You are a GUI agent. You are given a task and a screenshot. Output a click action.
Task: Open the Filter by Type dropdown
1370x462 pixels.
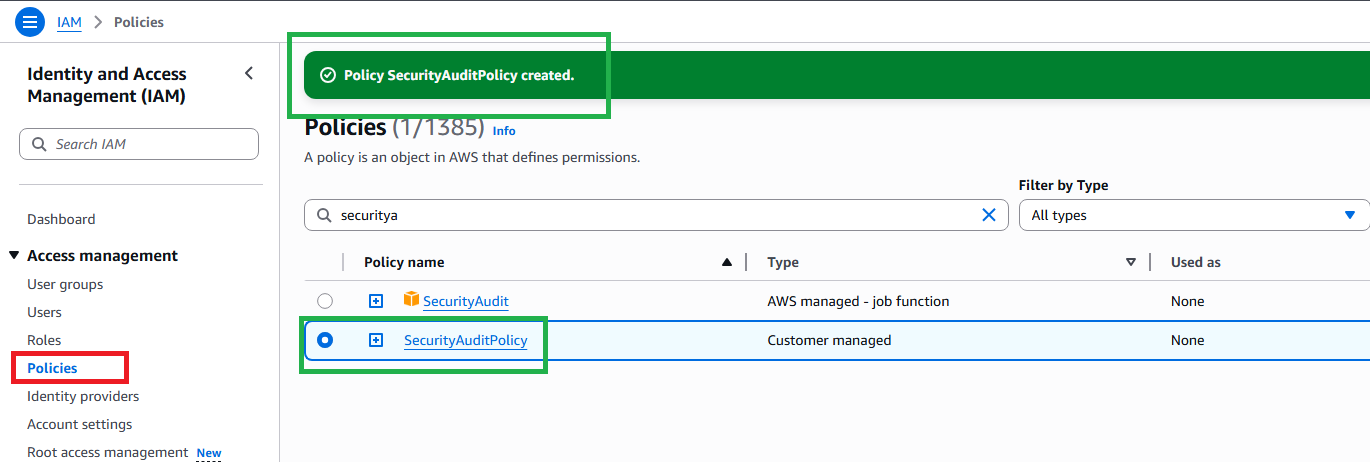pyautogui.click(x=1194, y=215)
